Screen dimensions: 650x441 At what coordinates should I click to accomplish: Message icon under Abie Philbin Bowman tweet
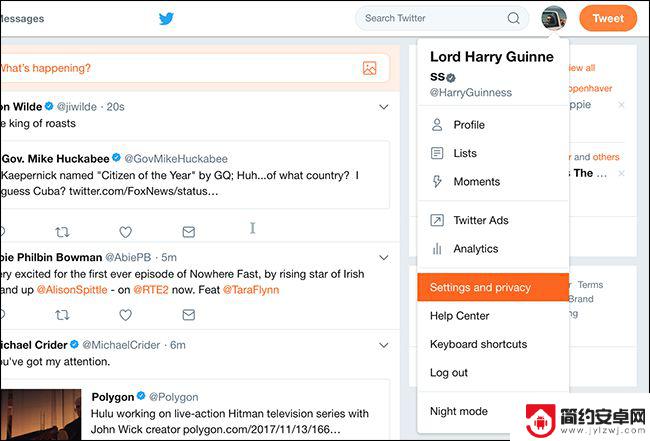pos(189,315)
